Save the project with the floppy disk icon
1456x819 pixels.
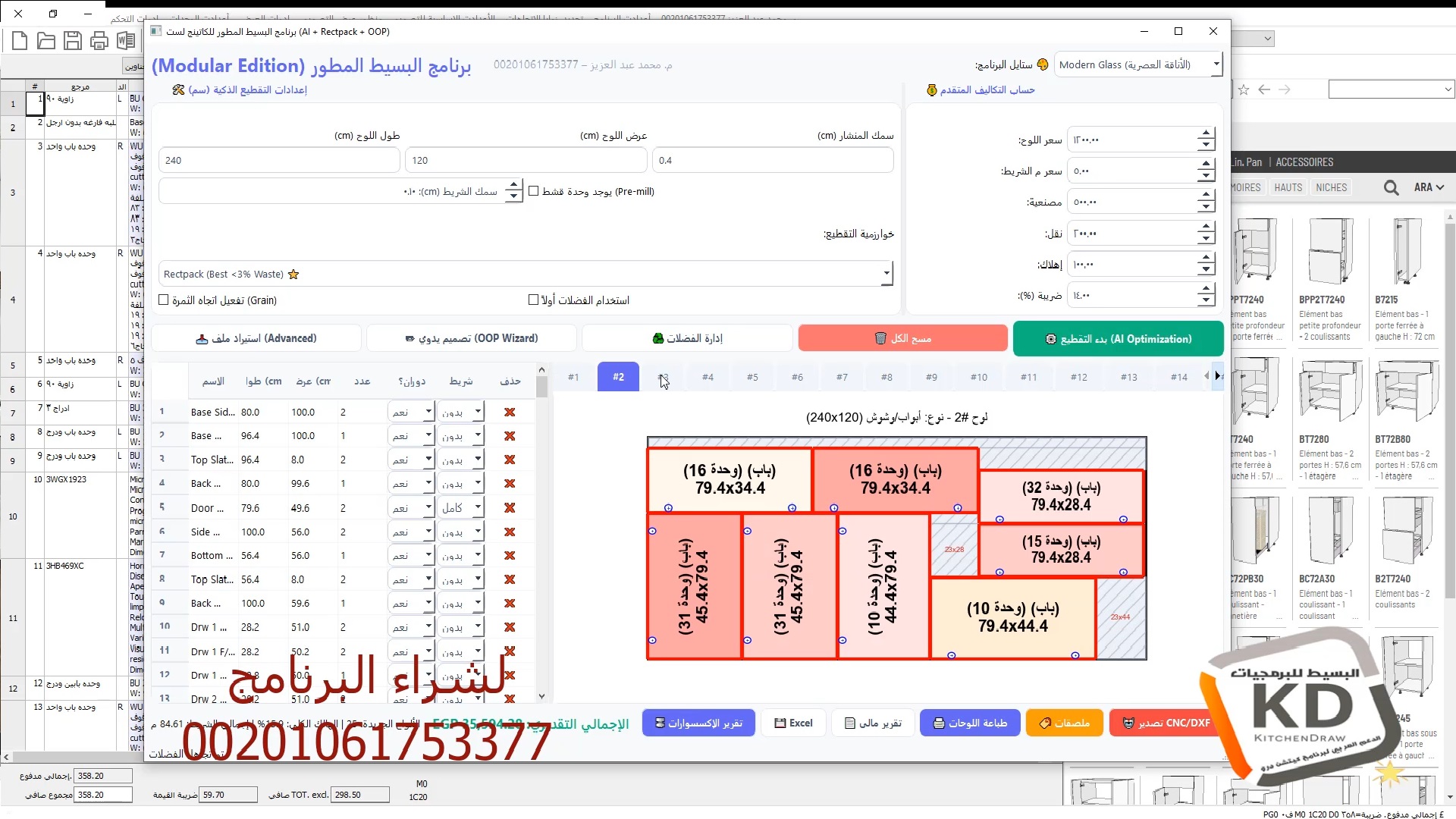73,41
